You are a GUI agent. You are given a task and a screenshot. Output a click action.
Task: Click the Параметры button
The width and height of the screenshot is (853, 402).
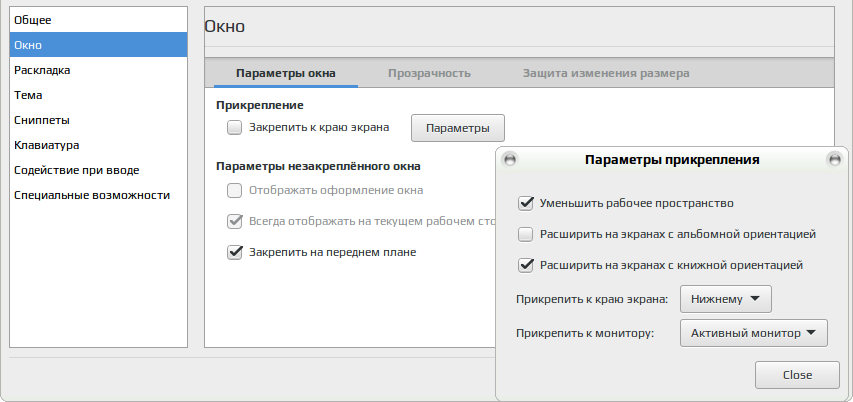(x=458, y=128)
